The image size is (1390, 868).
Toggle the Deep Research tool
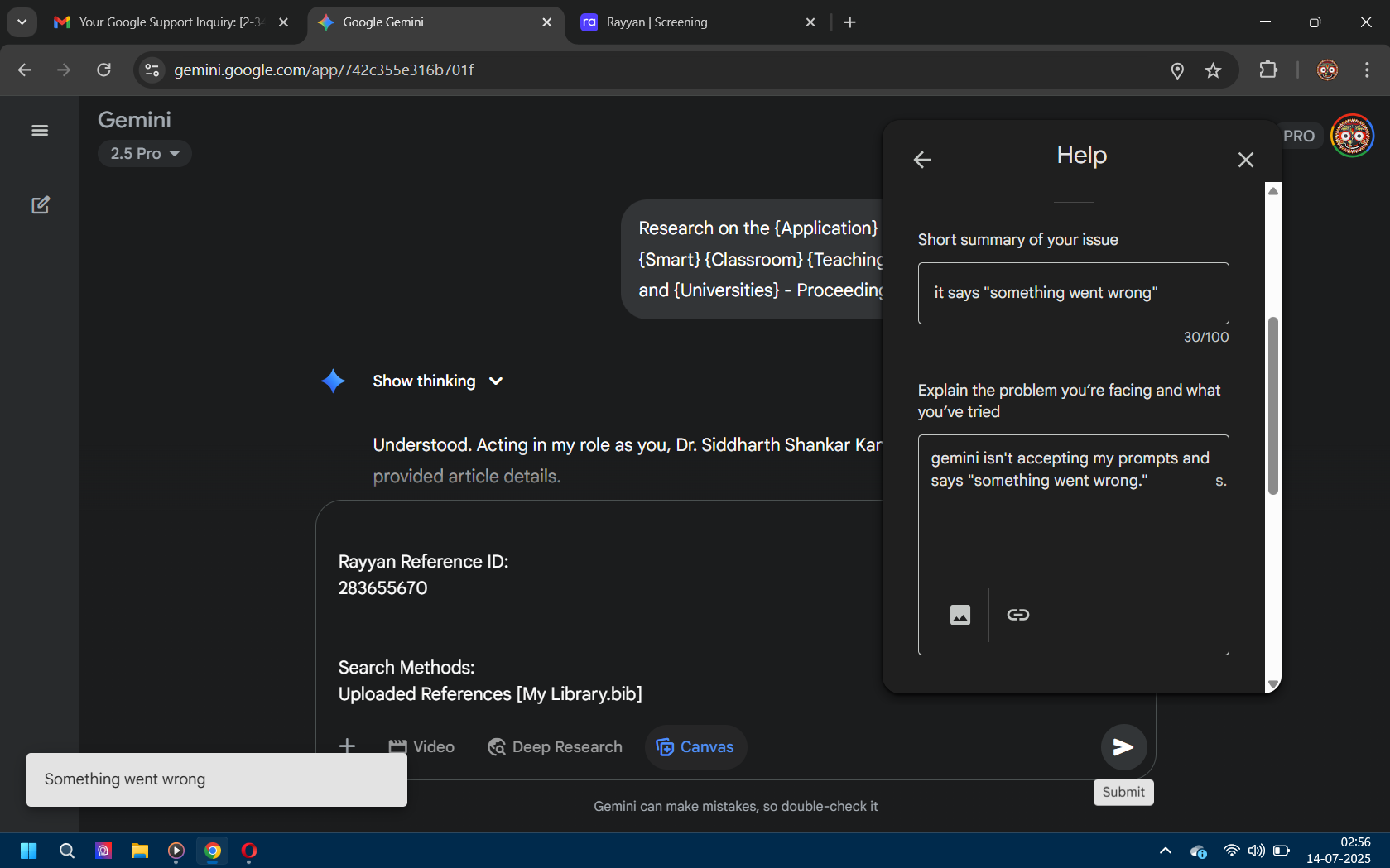(x=555, y=747)
